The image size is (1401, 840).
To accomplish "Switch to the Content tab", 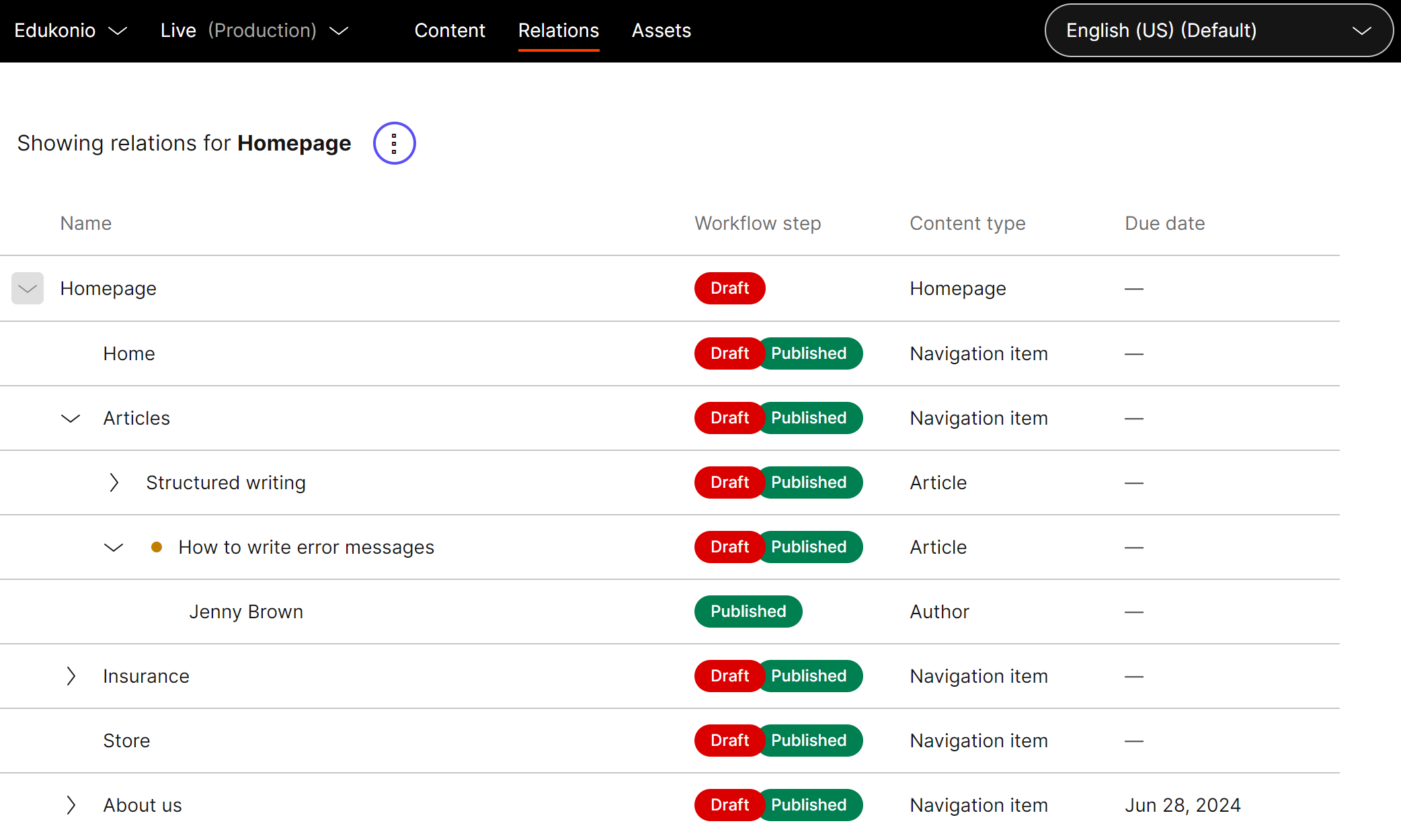I will pyautogui.click(x=449, y=31).
